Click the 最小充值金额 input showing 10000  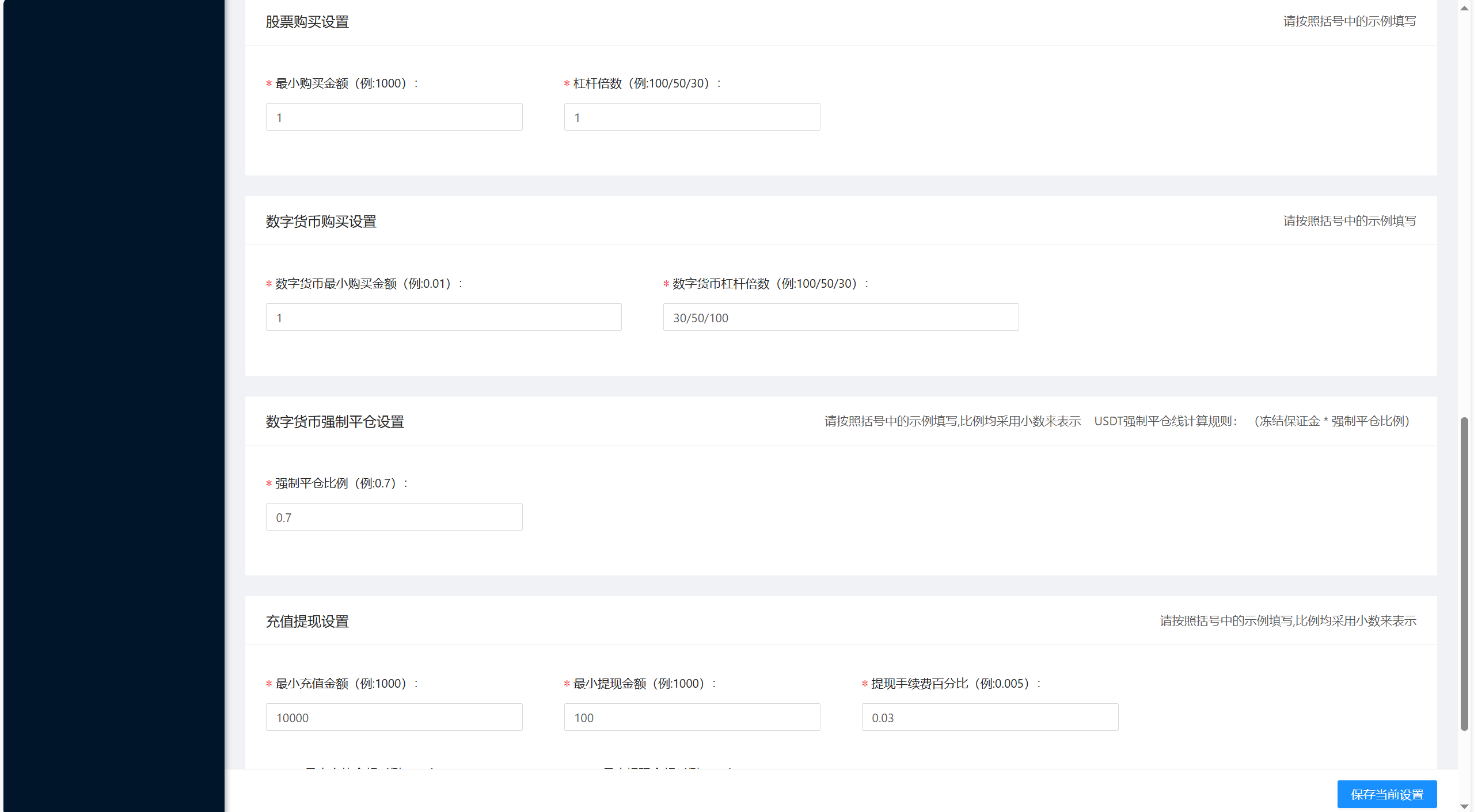(x=394, y=716)
